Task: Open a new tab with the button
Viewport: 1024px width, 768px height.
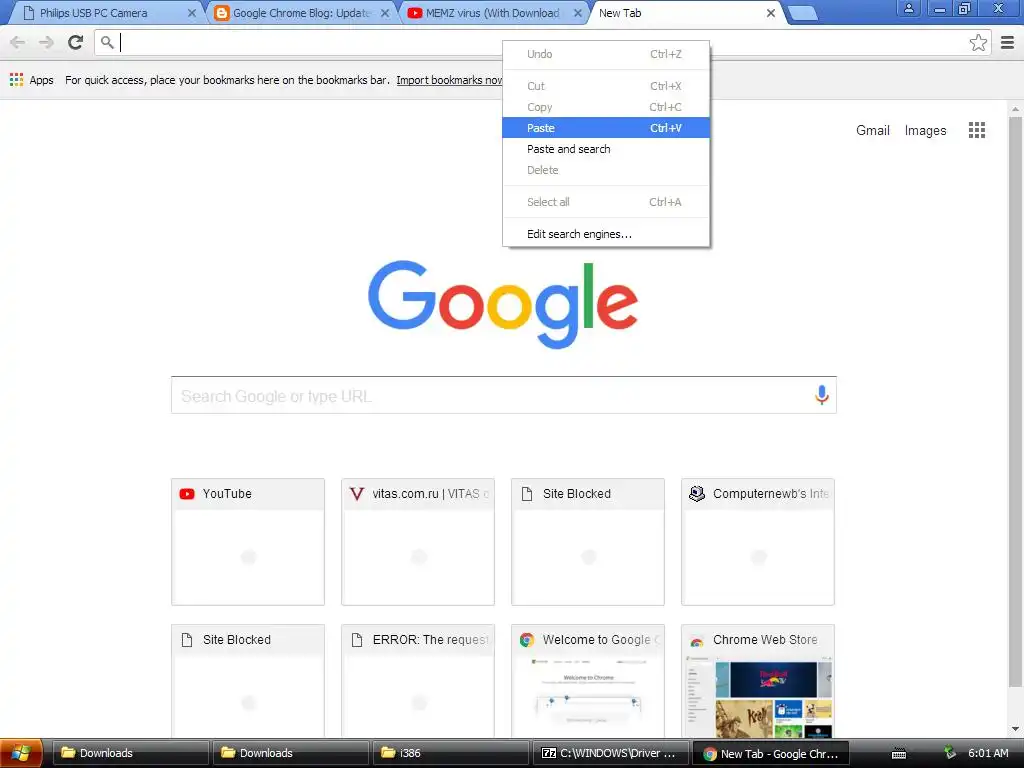Action: [803, 13]
